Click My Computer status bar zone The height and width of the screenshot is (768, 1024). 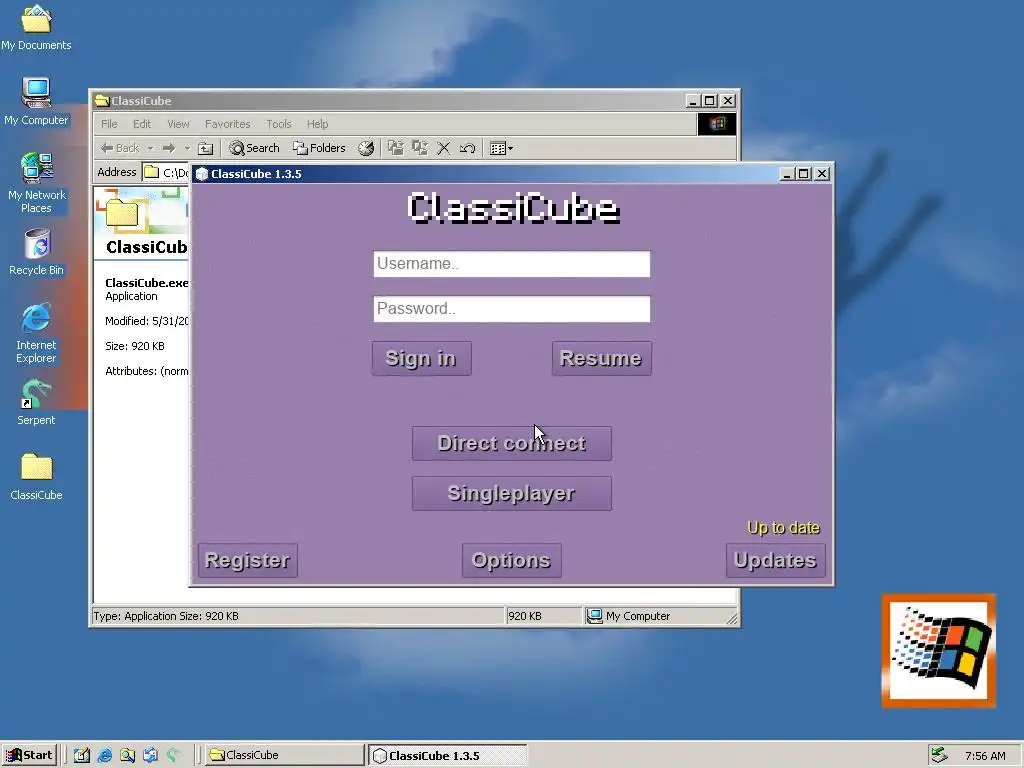click(660, 616)
